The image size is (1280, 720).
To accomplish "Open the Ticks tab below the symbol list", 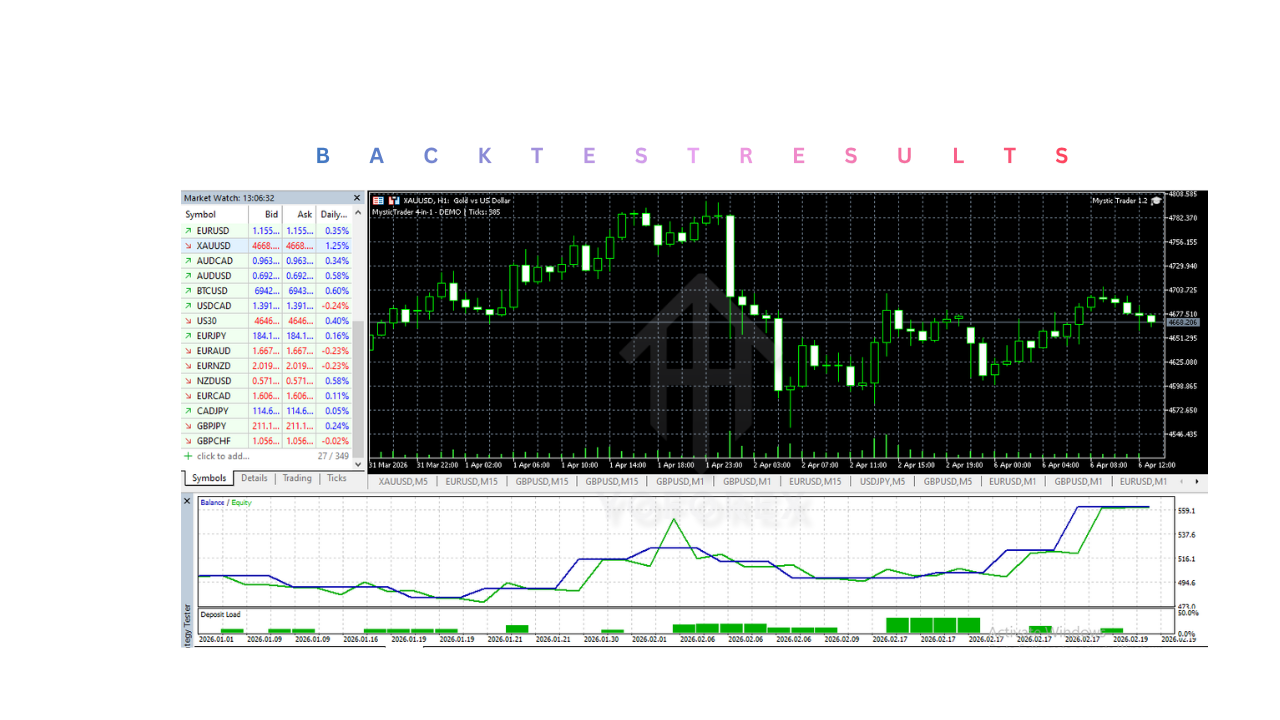I will click(337, 478).
